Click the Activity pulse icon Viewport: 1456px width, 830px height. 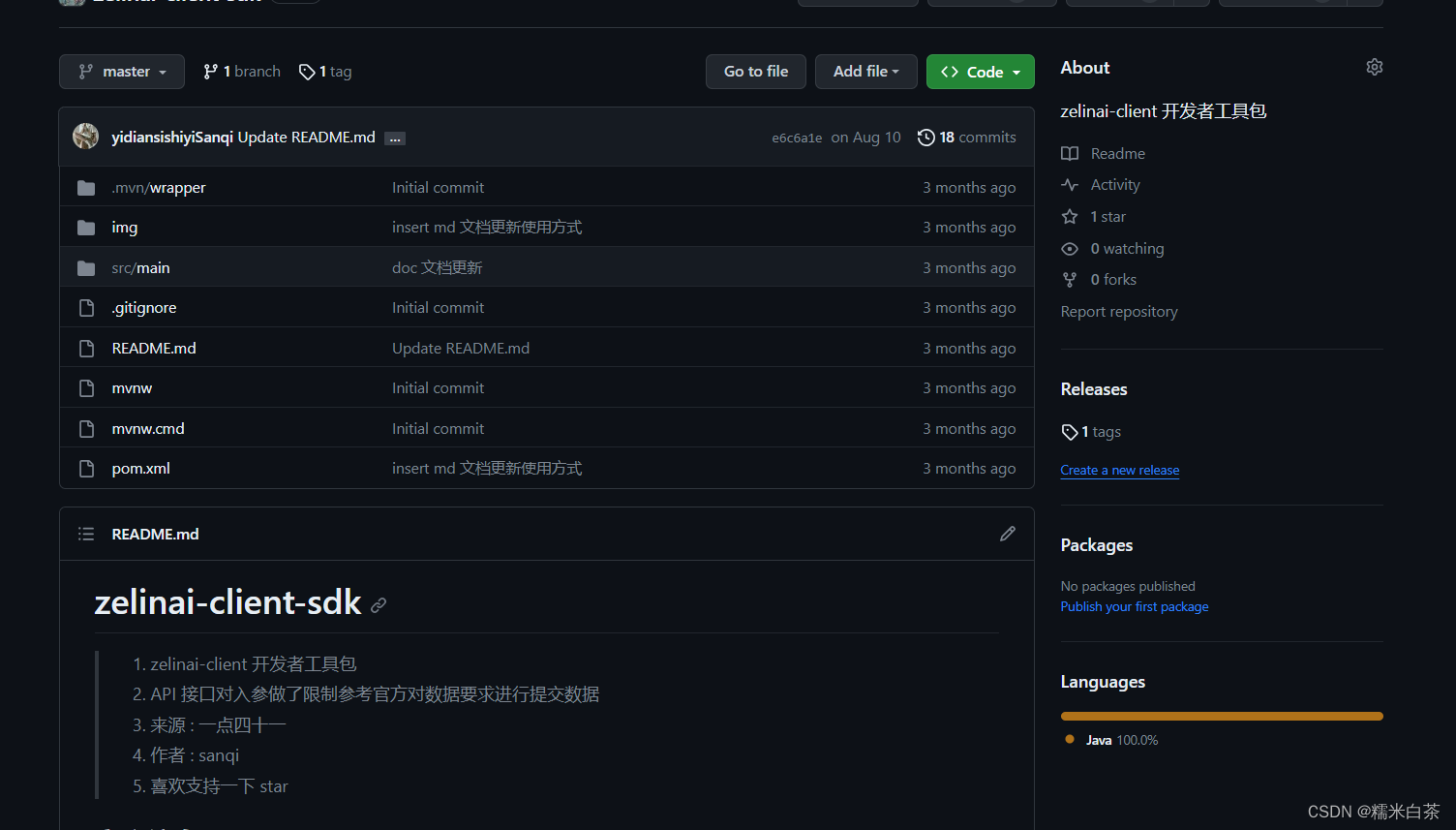click(1070, 185)
